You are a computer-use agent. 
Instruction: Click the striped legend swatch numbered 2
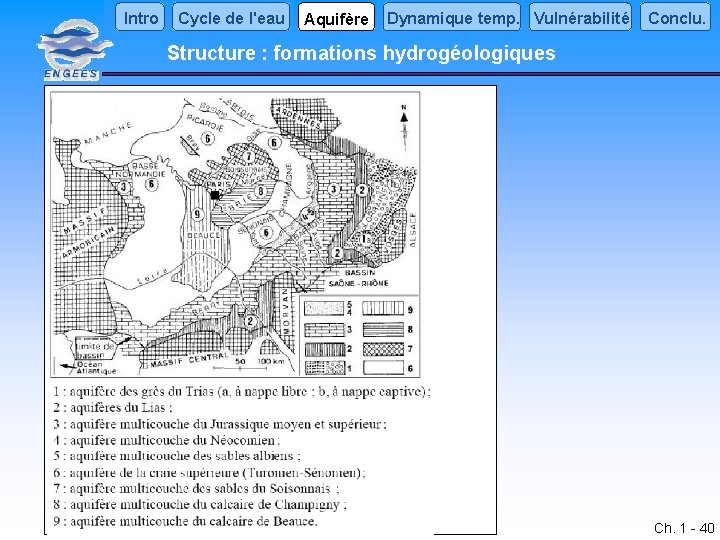324,349
